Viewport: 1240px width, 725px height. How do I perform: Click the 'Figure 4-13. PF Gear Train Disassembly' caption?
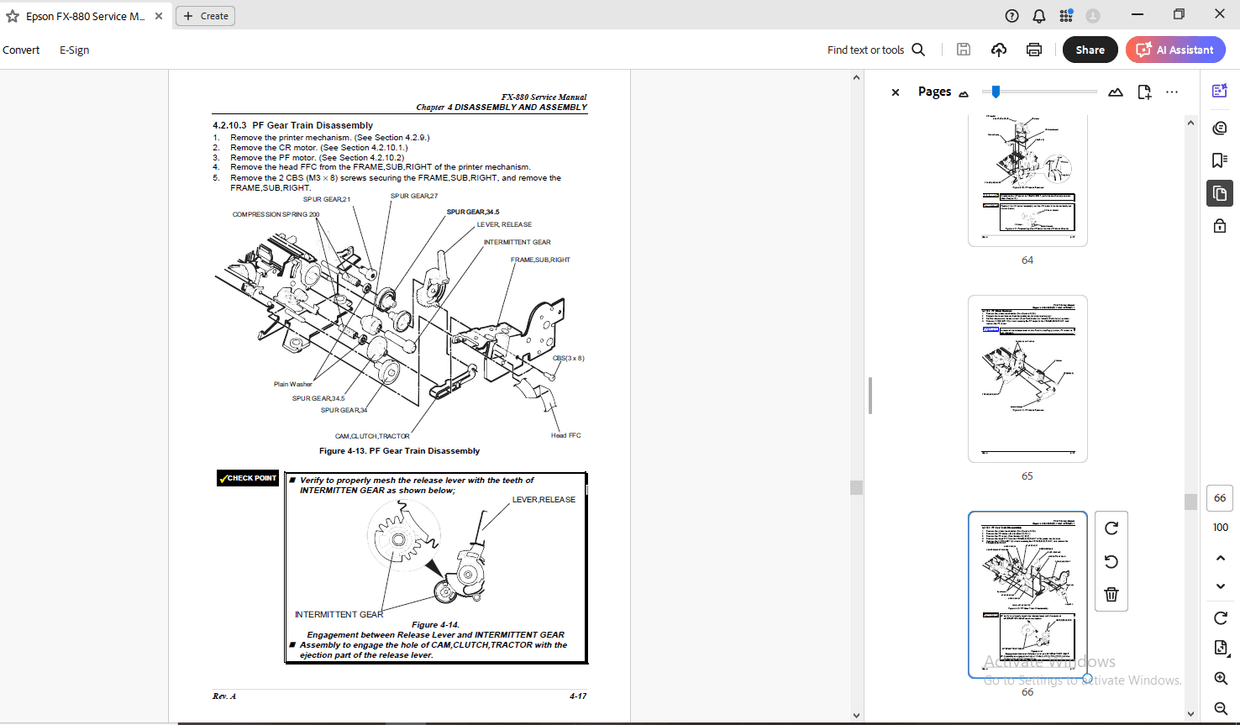[399, 450]
